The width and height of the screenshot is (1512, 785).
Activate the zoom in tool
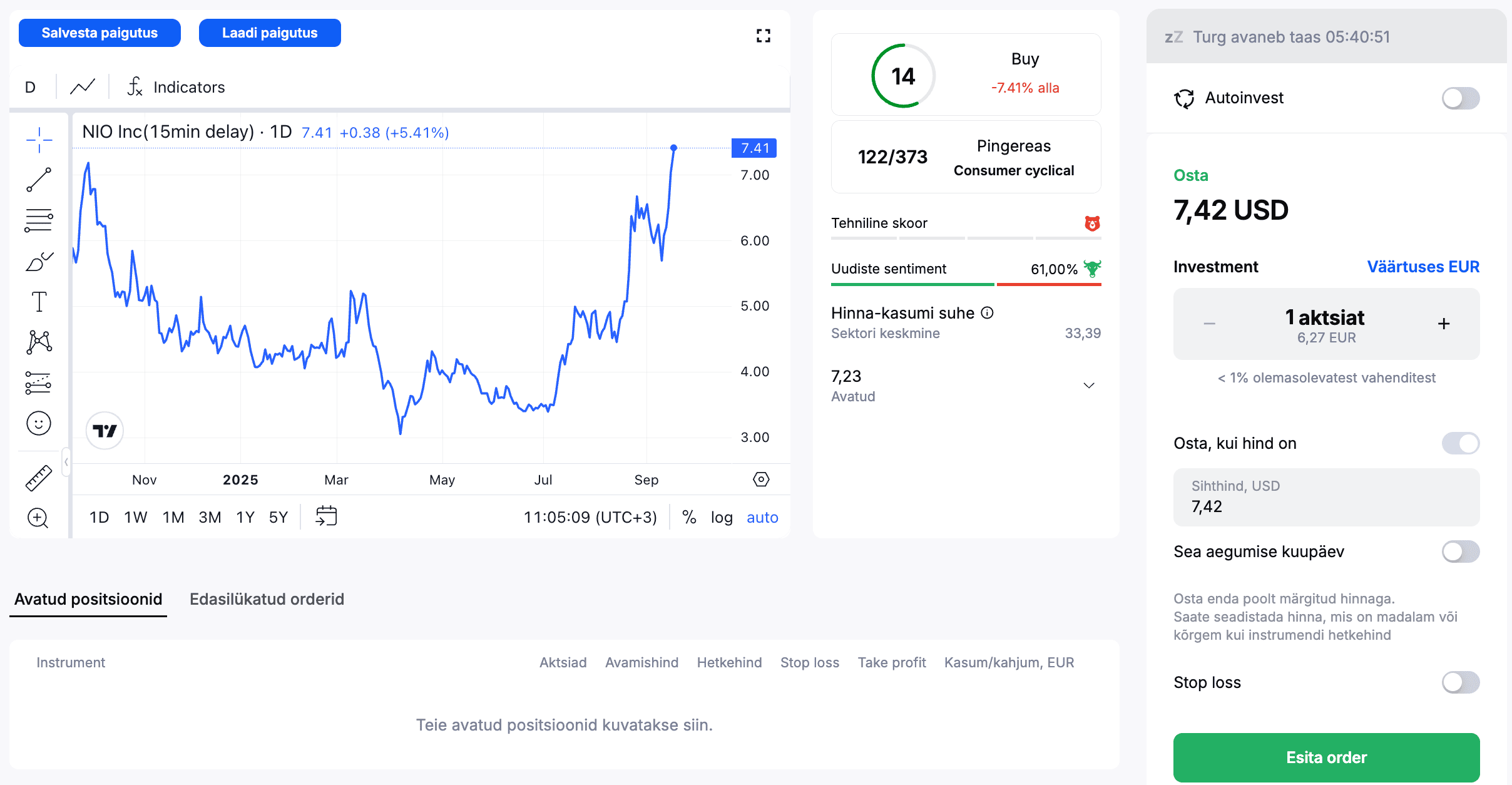pyautogui.click(x=38, y=518)
